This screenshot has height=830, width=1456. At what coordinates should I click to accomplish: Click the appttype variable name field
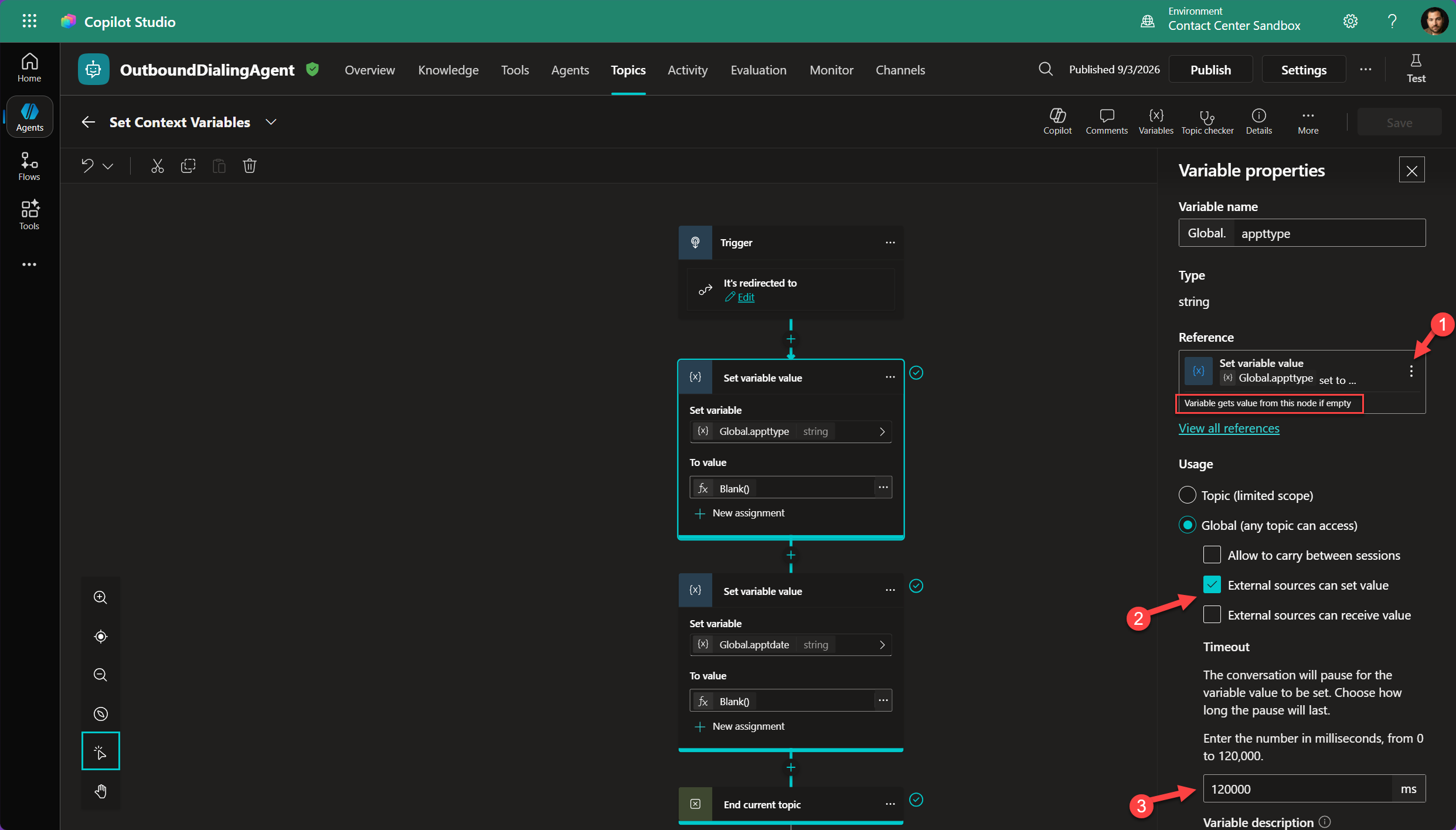[1329, 233]
